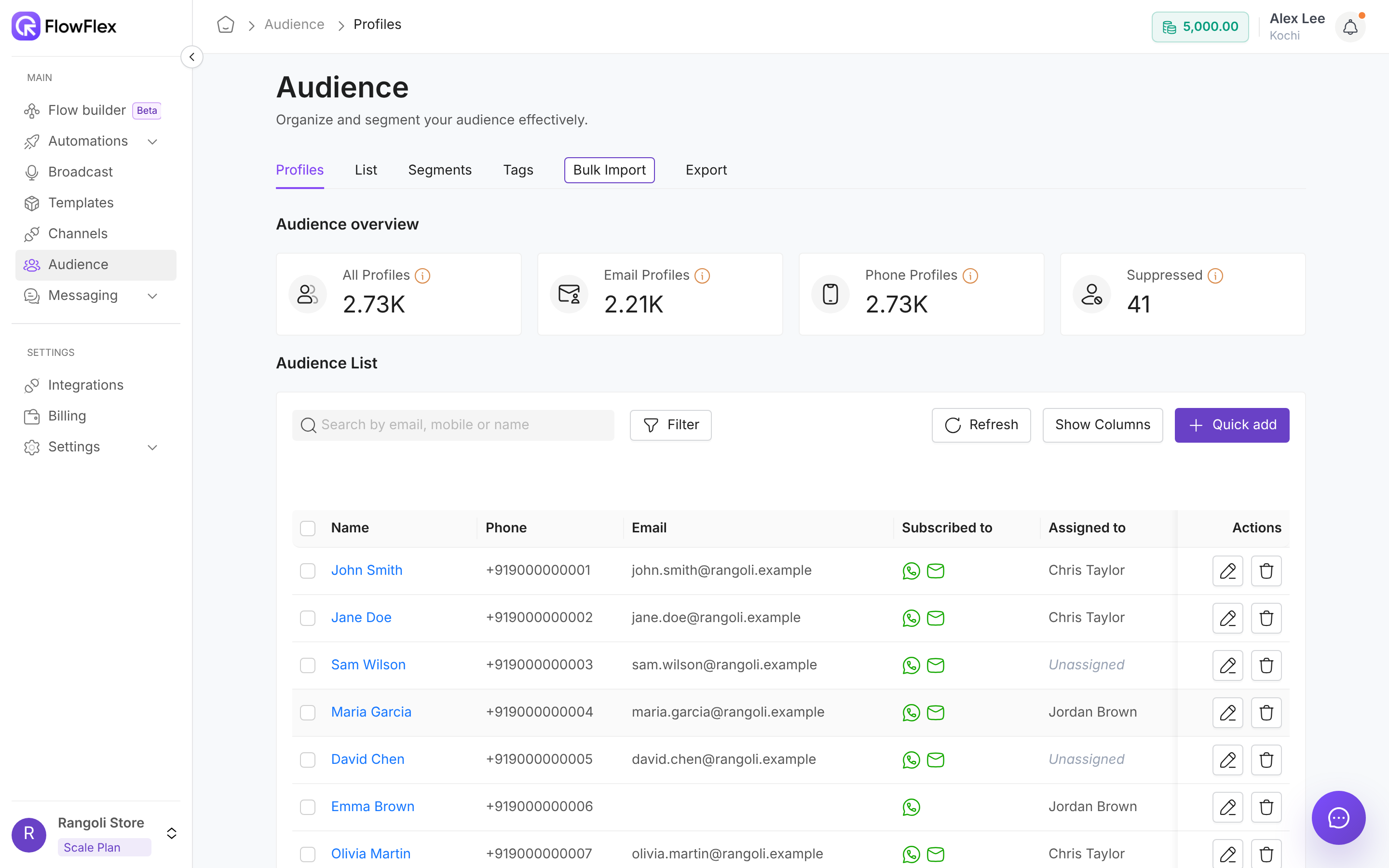1389x868 pixels.
Task: Switch to the Export tab
Action: coord(706,170)
